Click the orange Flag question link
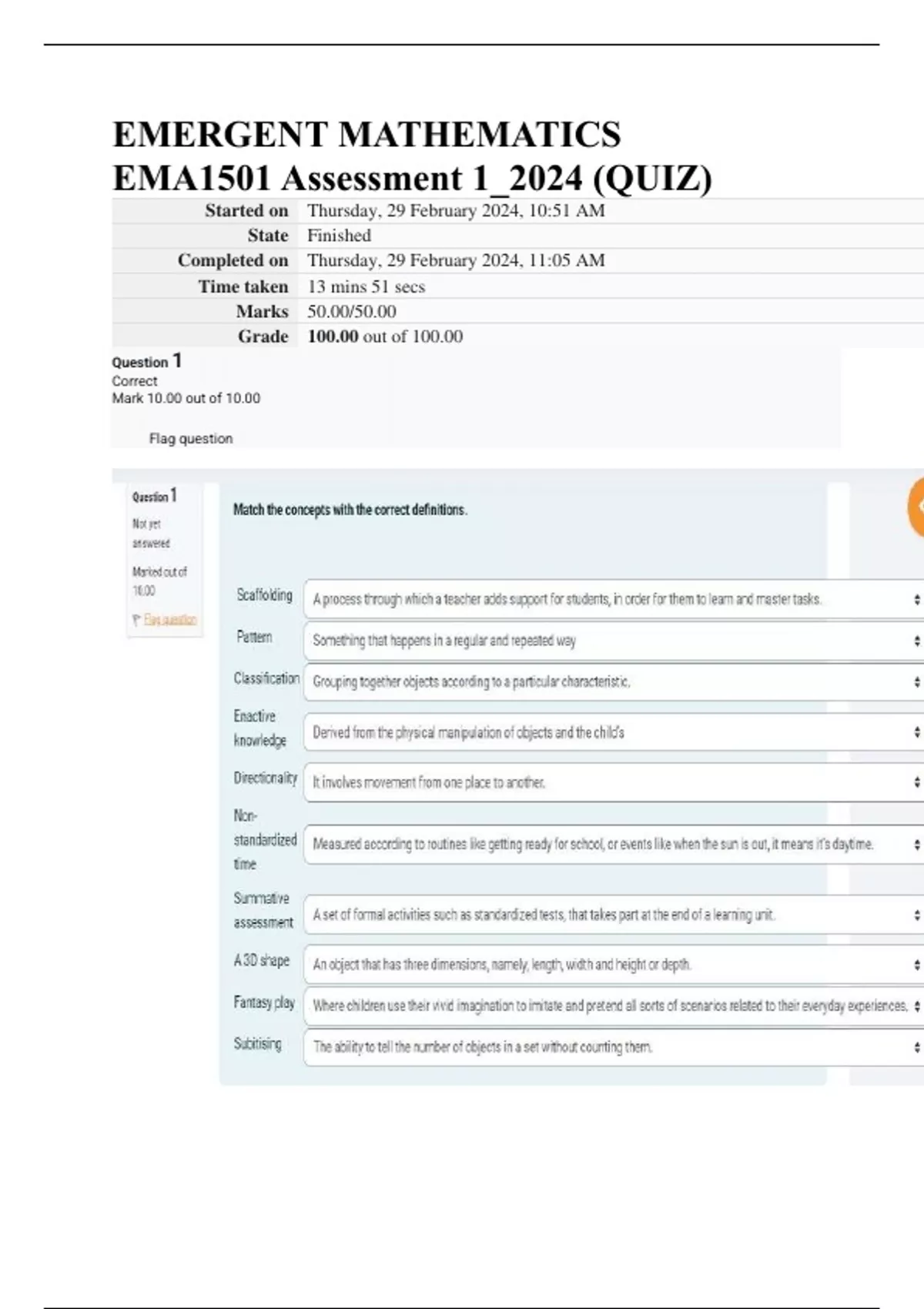The height and width of the screenshot is (1309, 924). pyautogui.click(x=169, y=620)
